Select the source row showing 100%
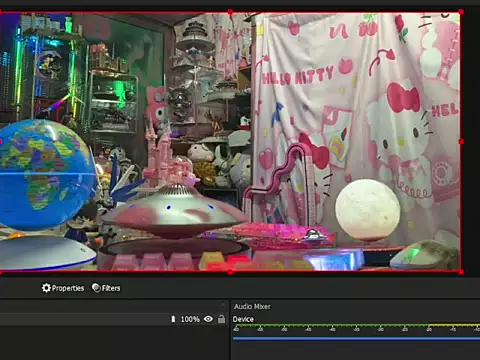480x360 pixels. [x=113, y=319]
